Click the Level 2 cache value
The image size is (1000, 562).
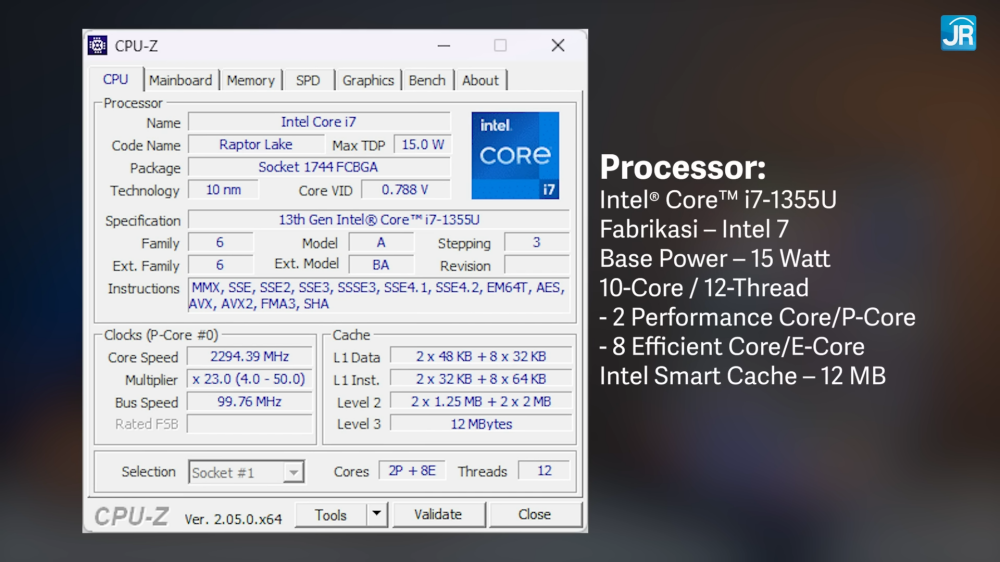(x=481, y=402)
